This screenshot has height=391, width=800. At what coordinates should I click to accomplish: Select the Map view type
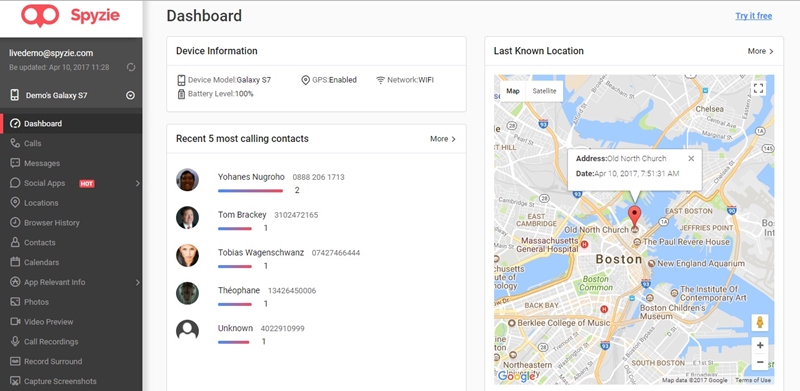click(x=513, y=91)
